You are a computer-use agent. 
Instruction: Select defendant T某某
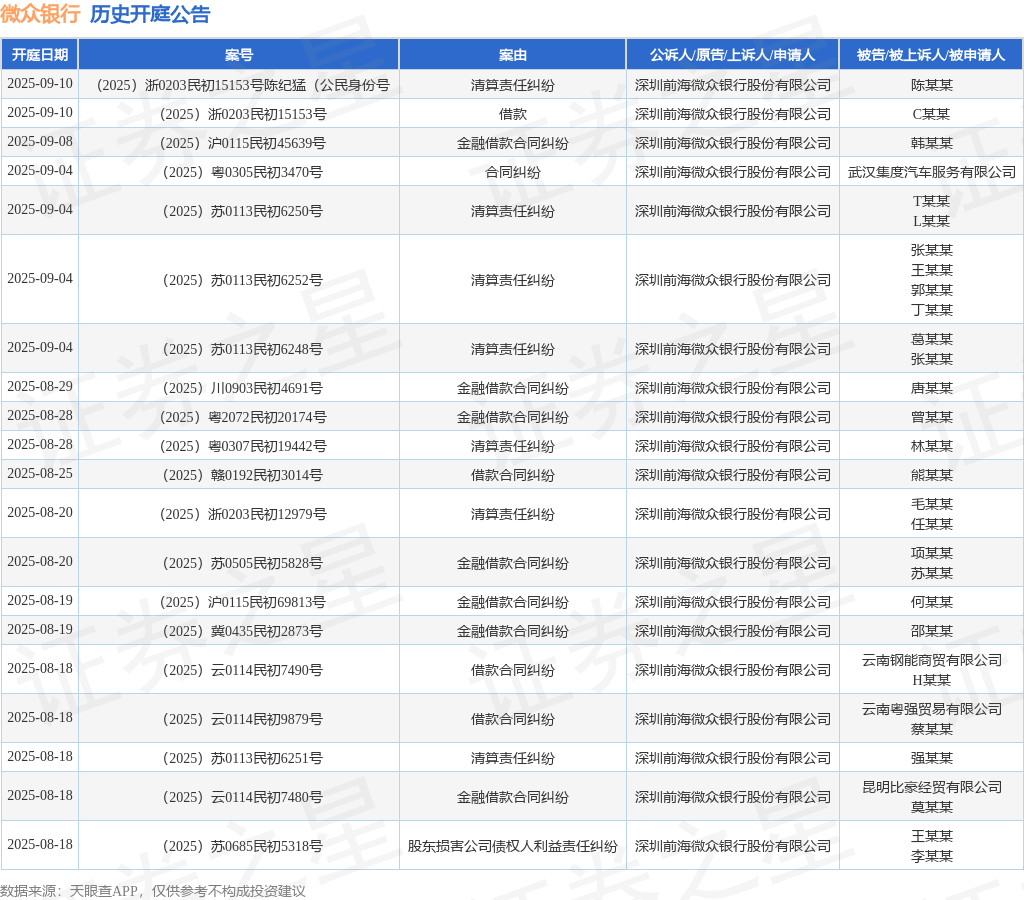pos(932,201)
